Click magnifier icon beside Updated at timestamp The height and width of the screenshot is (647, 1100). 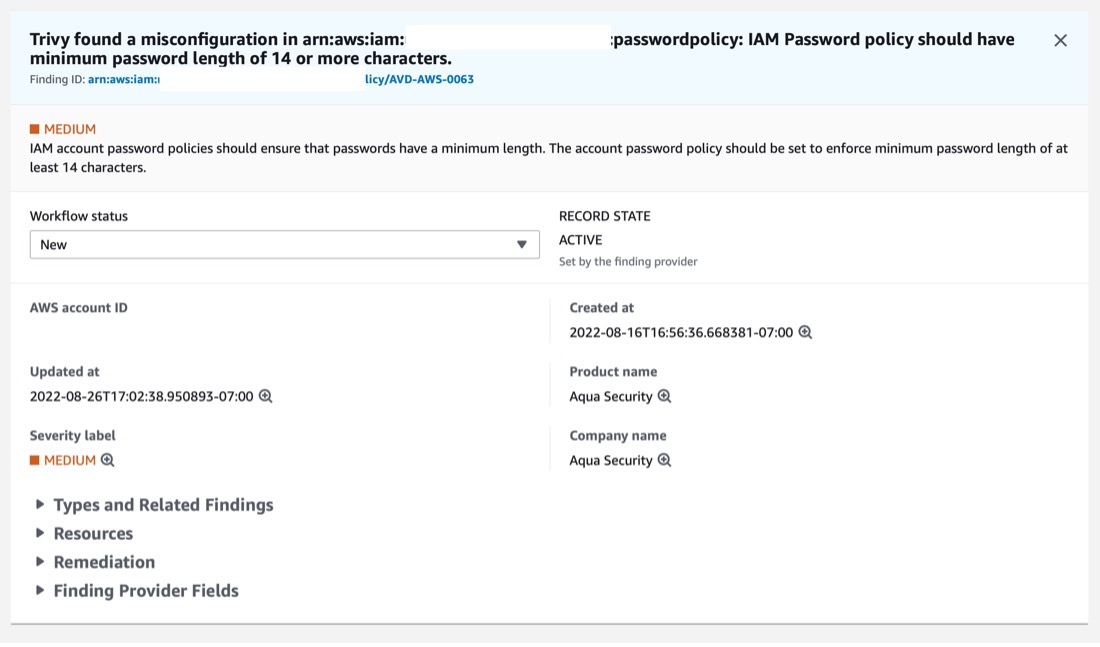click(265, 396)
